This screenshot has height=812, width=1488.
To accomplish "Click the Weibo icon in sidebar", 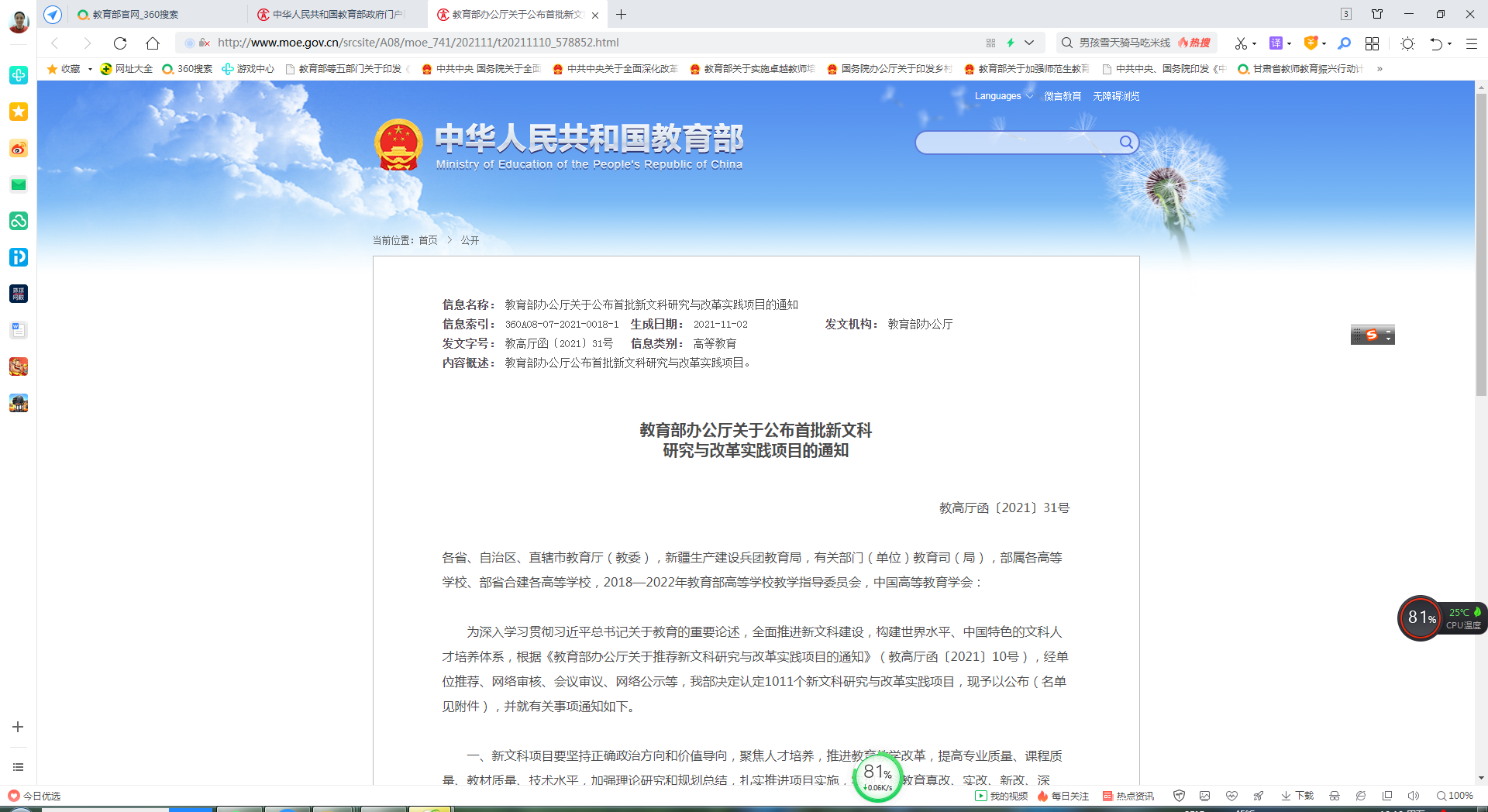I will click(x=19, y=148).
